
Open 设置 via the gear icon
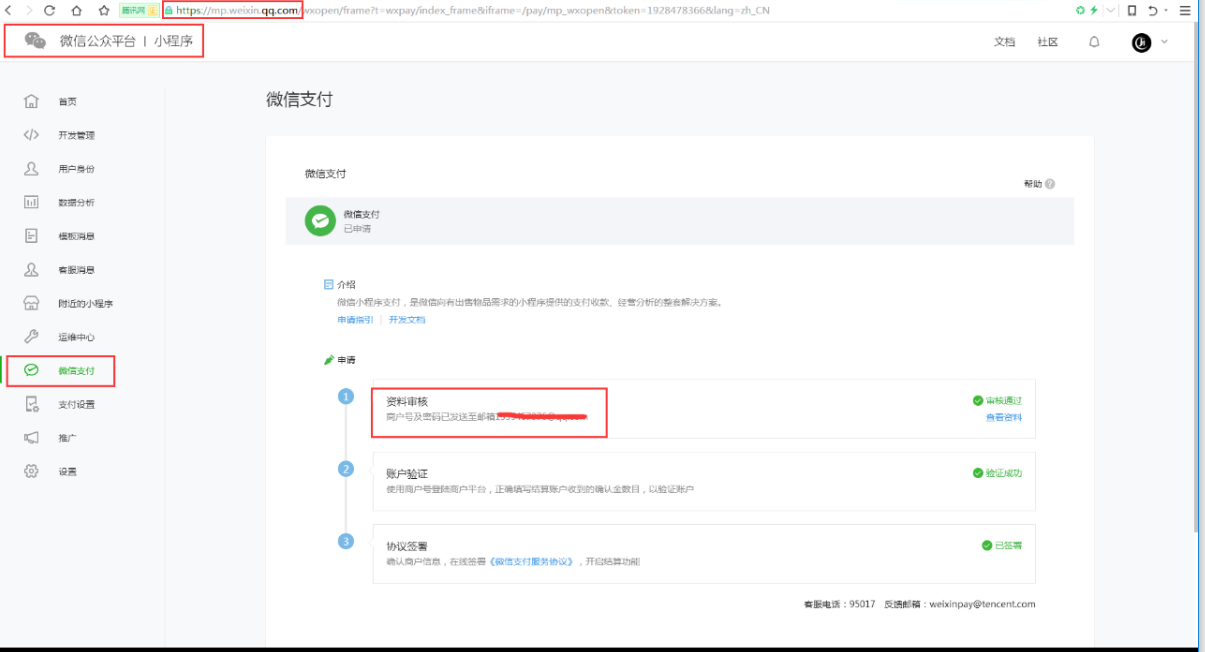pos(31,471)
